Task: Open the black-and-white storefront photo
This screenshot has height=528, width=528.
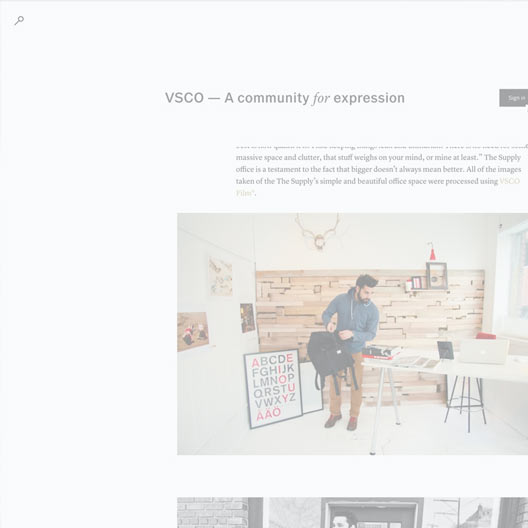Action: tap(353, 513)
